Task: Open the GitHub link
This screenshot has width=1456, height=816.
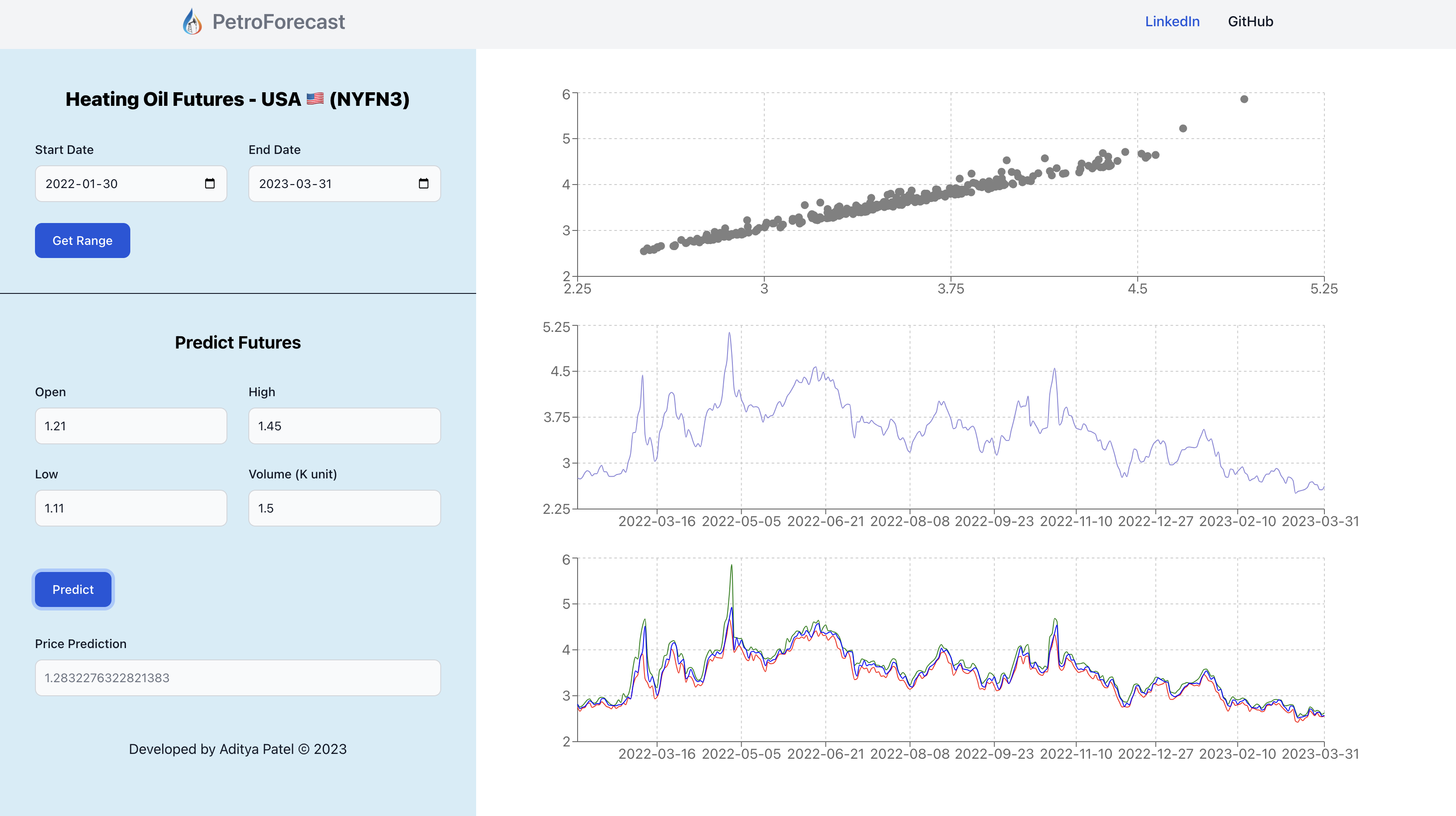Action: point(1250,21)
